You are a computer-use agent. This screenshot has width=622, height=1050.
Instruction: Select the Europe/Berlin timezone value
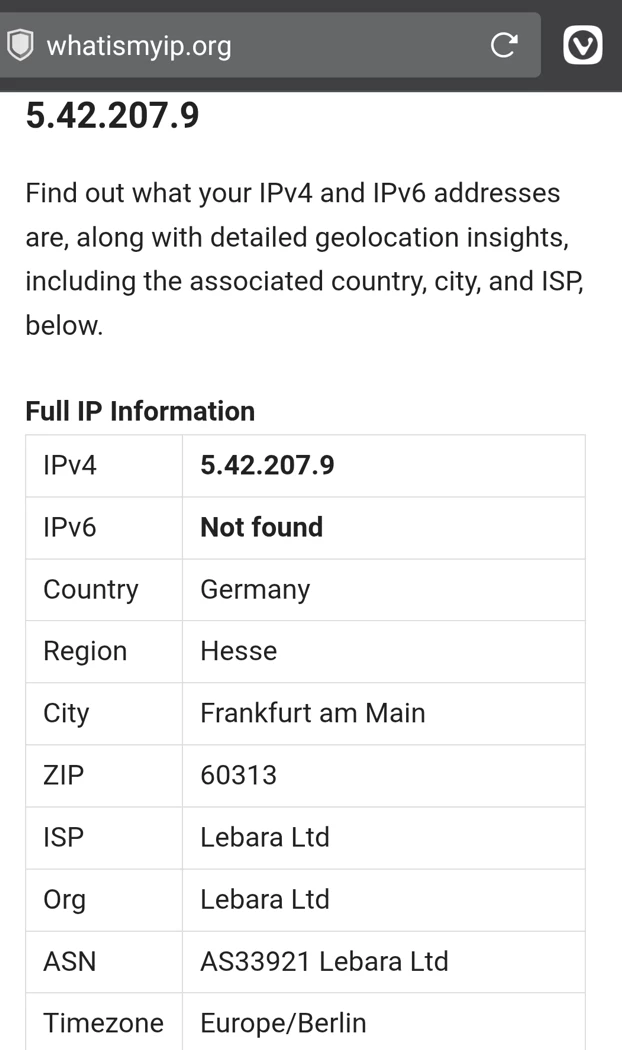pos(283,1023)
